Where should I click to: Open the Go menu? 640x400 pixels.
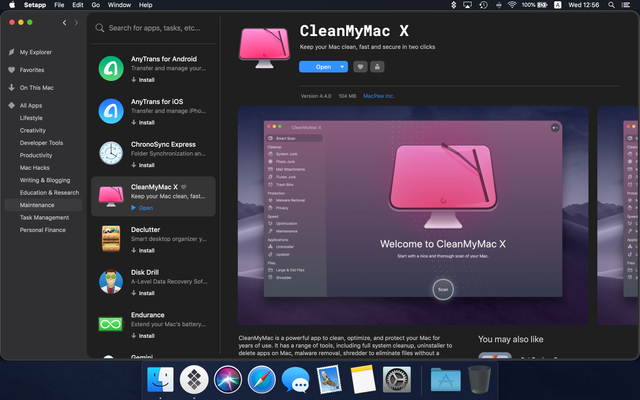pos(94,5)
